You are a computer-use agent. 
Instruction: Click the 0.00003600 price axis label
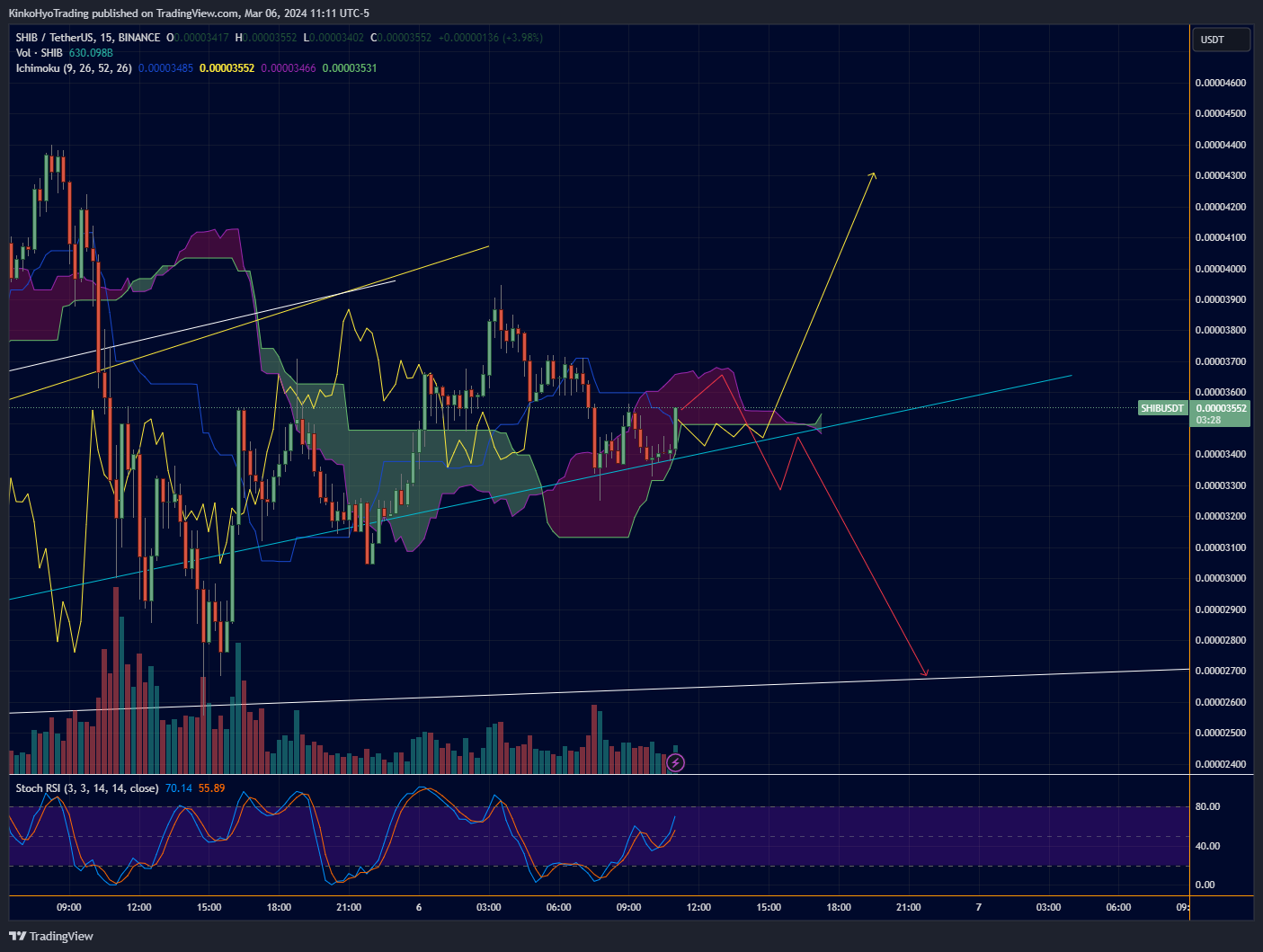[1221, 392]
